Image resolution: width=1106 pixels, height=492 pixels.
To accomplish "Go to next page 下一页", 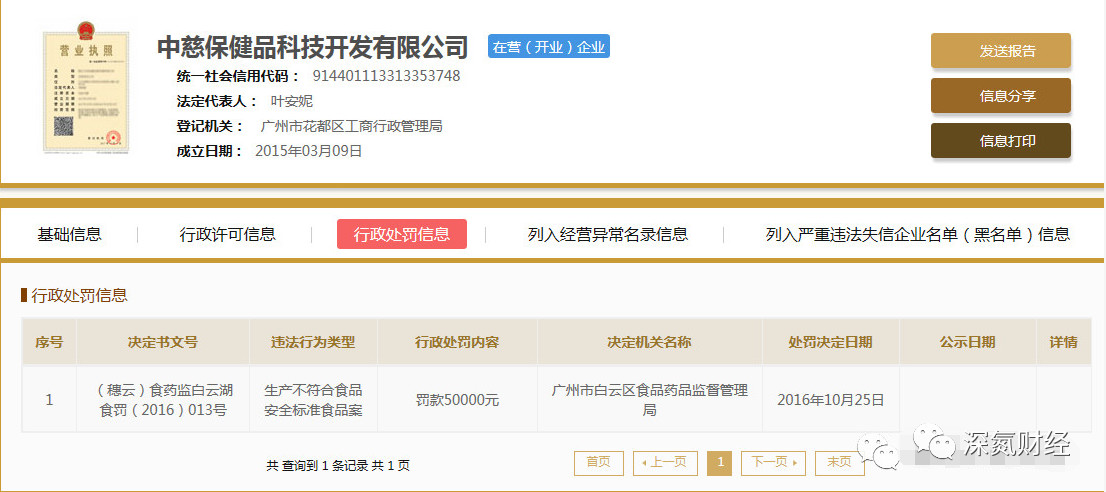I will point(773,462).
